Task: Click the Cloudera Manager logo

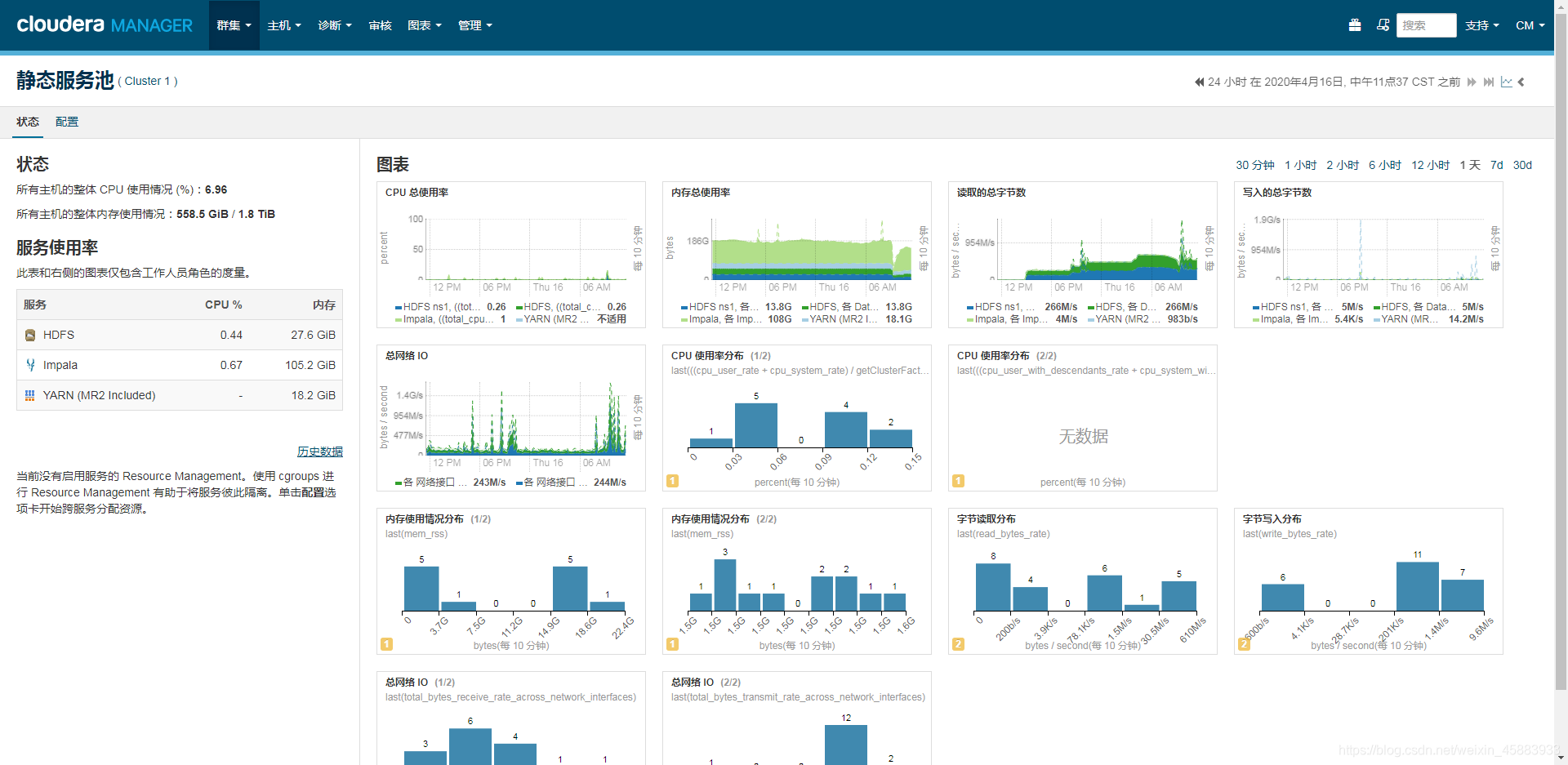Action: tap(105, 24)
